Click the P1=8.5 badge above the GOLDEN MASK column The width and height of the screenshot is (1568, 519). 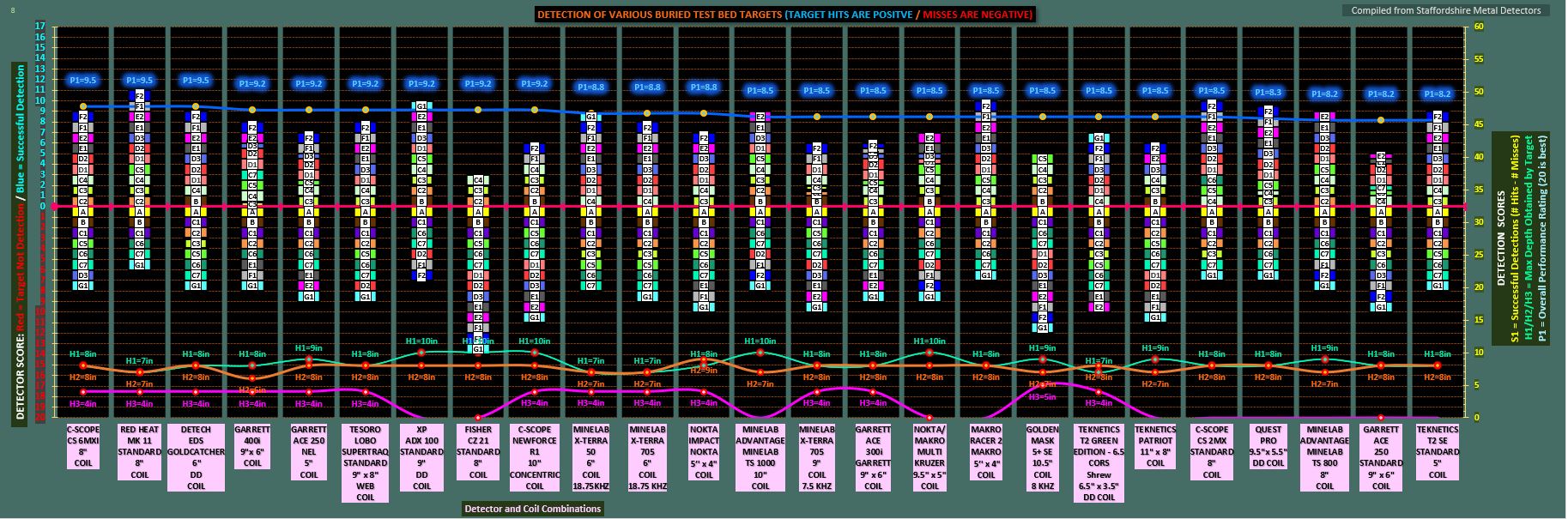[1043, 91]
